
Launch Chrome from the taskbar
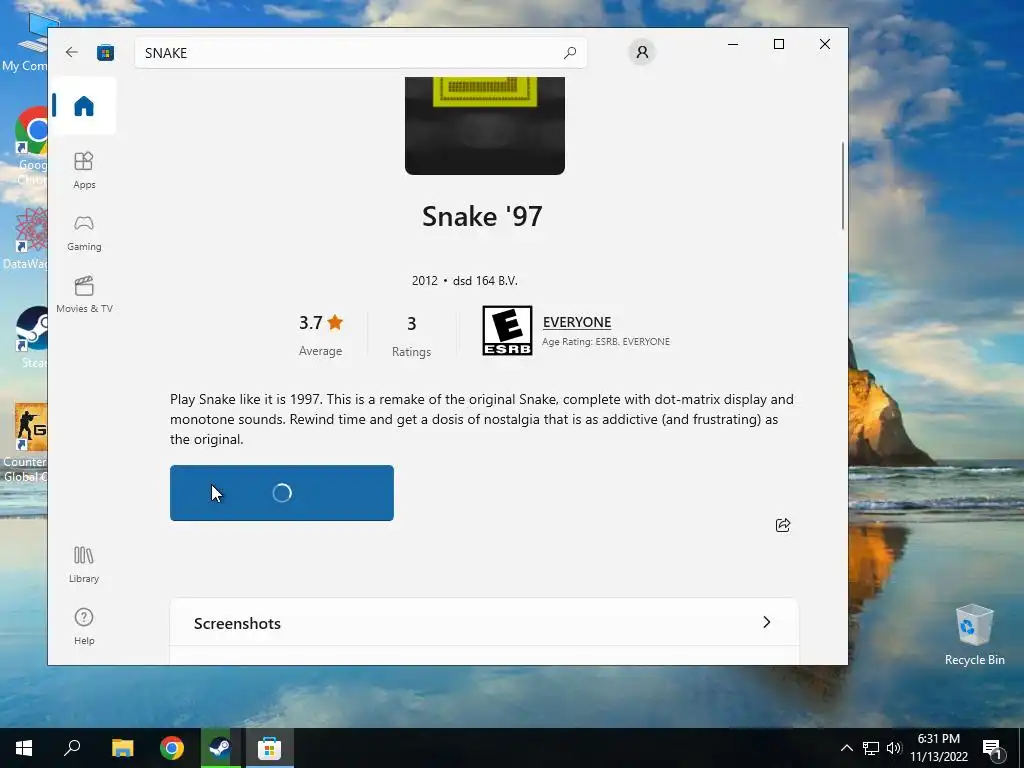tap(172, 748)
